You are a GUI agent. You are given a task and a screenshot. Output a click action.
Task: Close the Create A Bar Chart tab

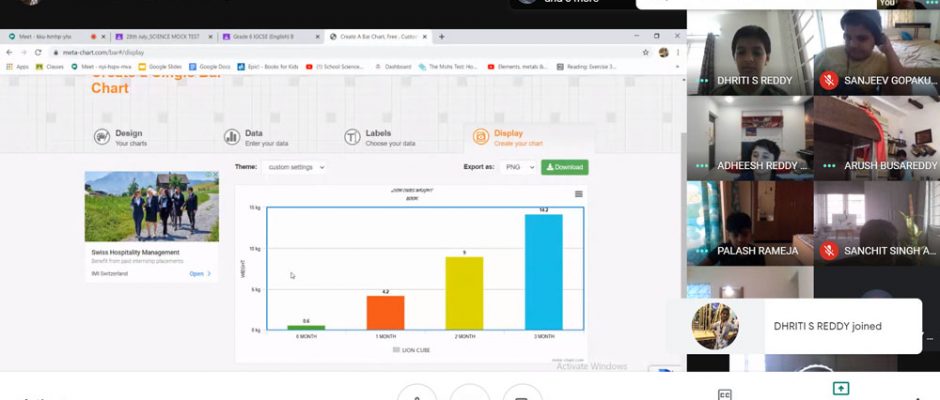pyautogui.click(x=425, y=37)
